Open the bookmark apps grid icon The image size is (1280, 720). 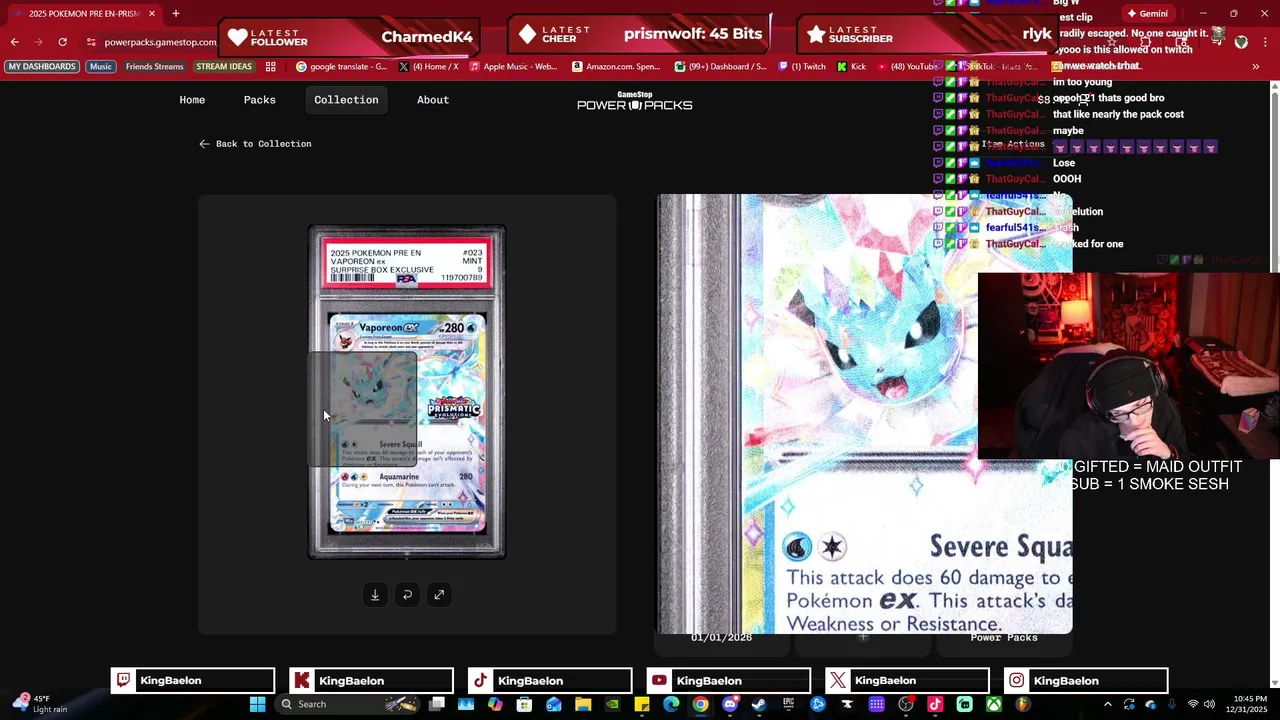point(270,67)
